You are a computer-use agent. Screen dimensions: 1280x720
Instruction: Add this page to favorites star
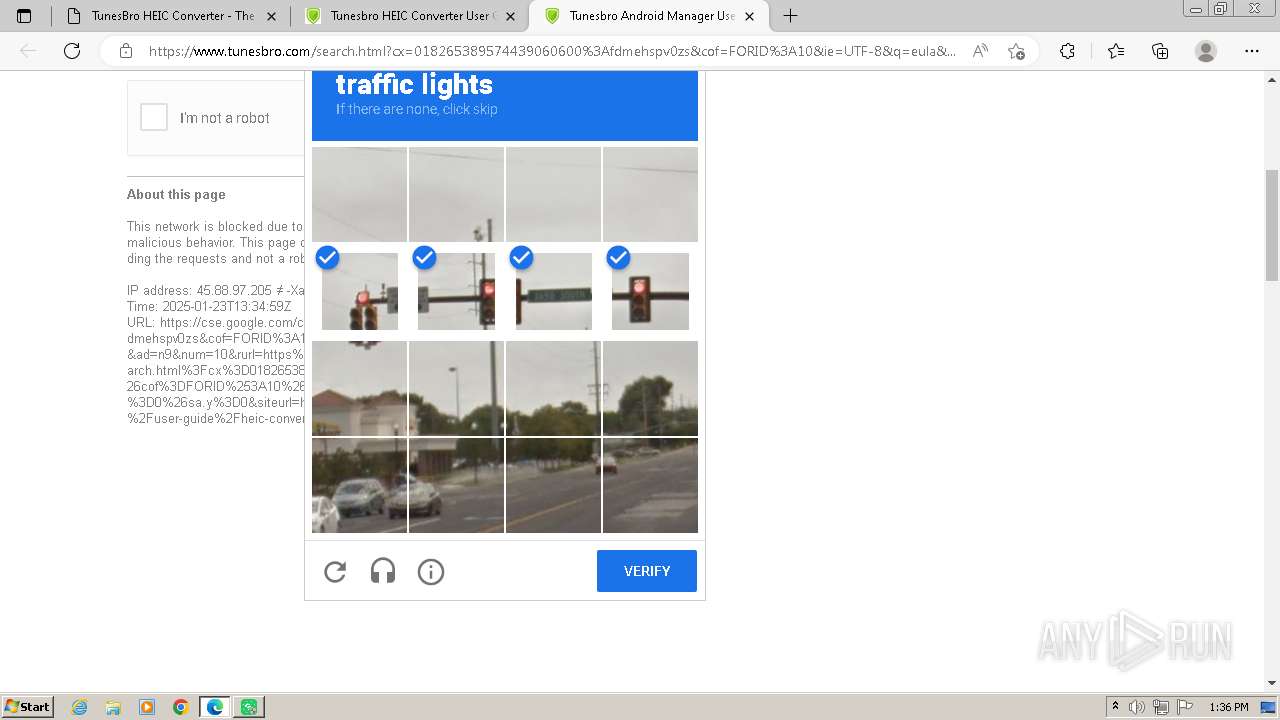(x=1016, y=51)
